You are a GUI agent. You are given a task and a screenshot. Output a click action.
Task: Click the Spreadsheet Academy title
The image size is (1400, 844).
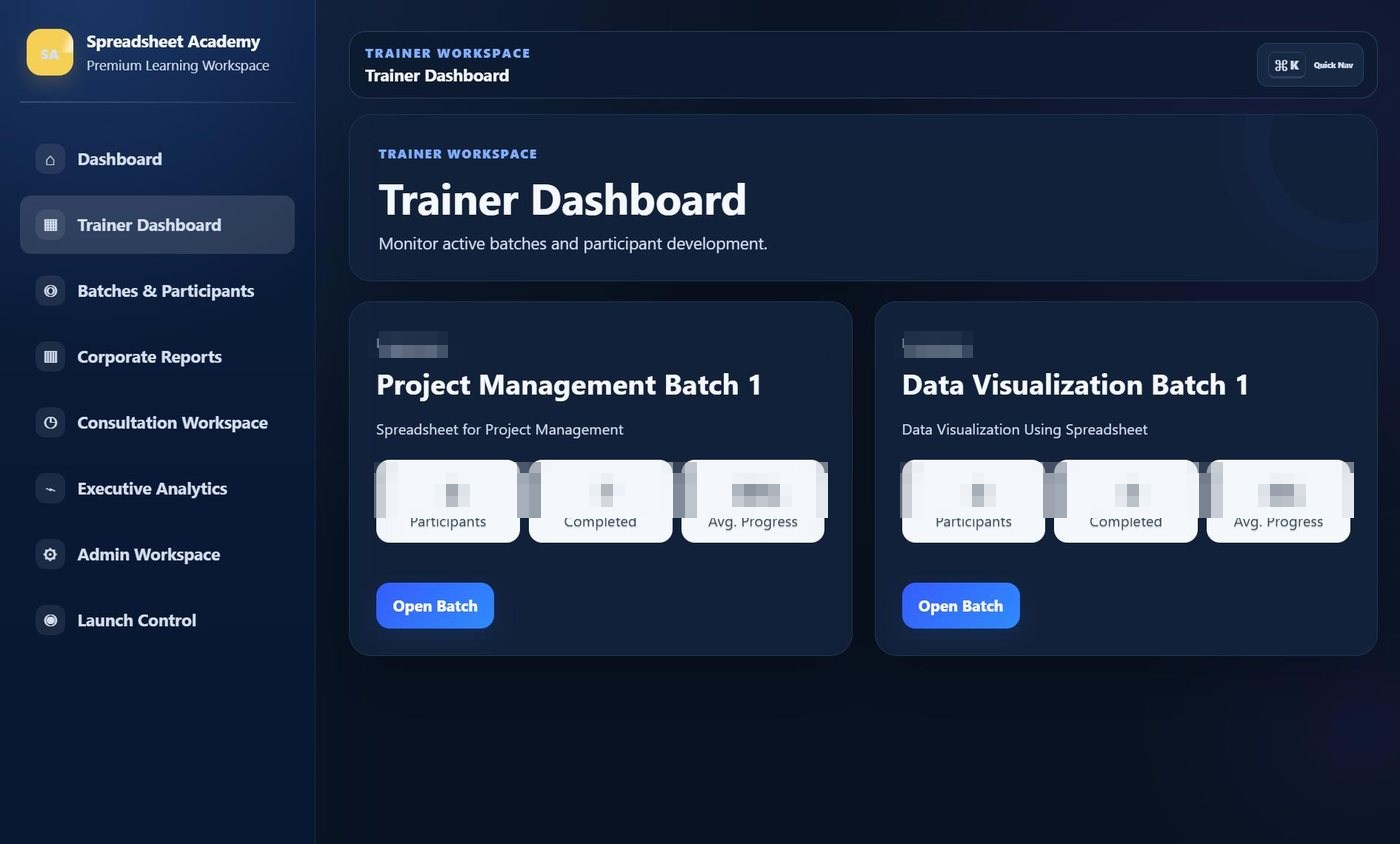[173, 42]
